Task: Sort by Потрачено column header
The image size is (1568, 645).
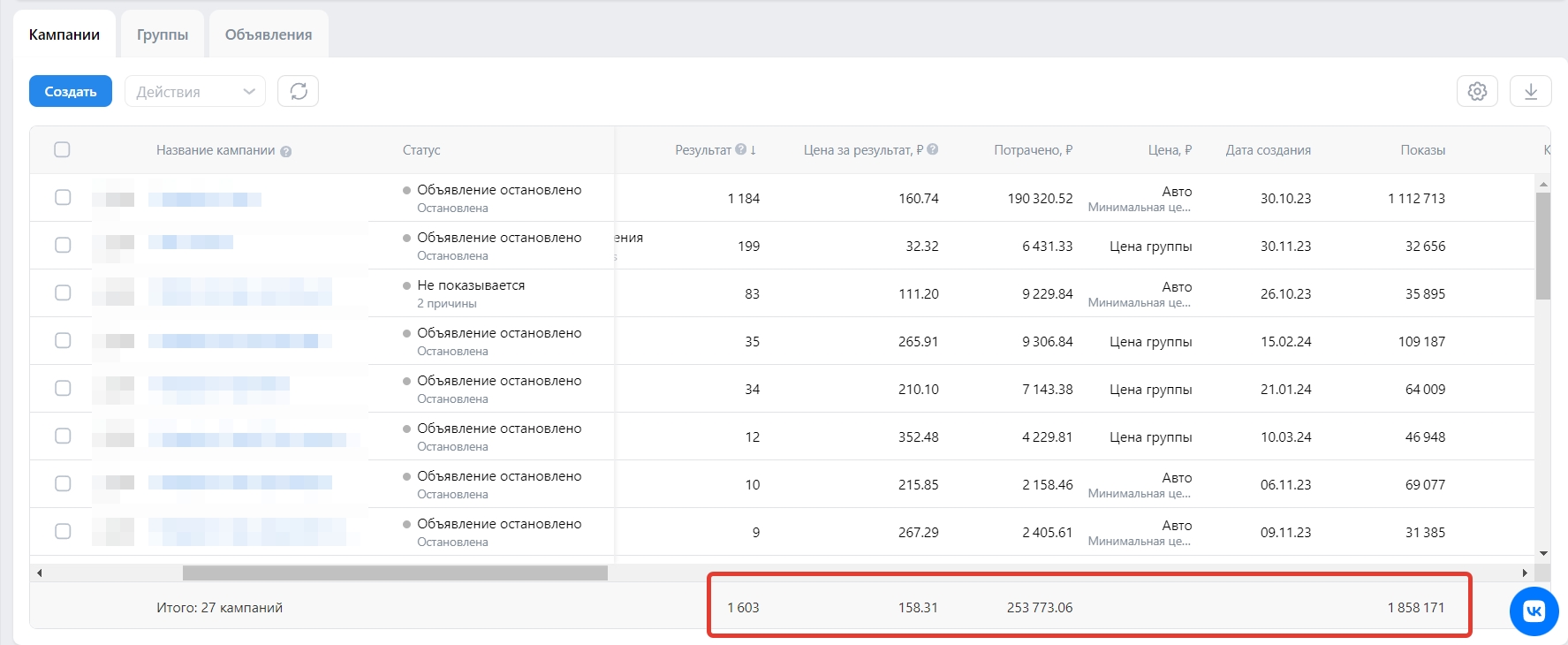Action: click(1033, 150)
